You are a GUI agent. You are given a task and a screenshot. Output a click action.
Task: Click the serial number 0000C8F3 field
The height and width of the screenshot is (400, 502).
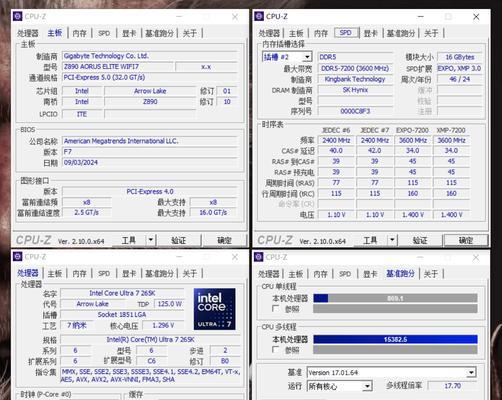tap(355, 111)
